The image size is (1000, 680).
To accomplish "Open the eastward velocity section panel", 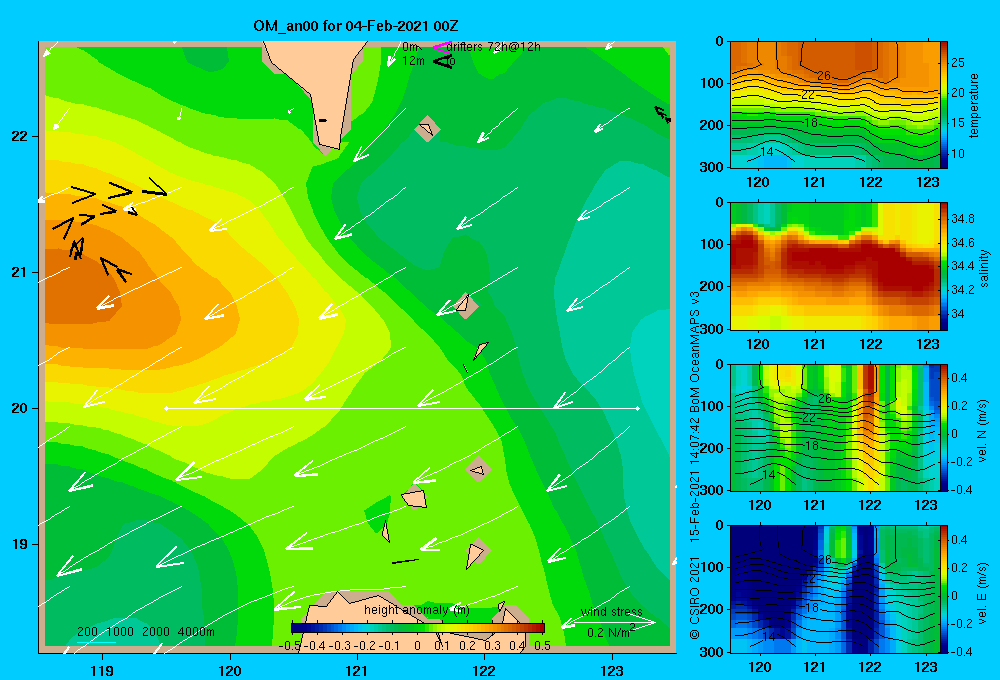I will pyautogui.click(x=835, y=589).
